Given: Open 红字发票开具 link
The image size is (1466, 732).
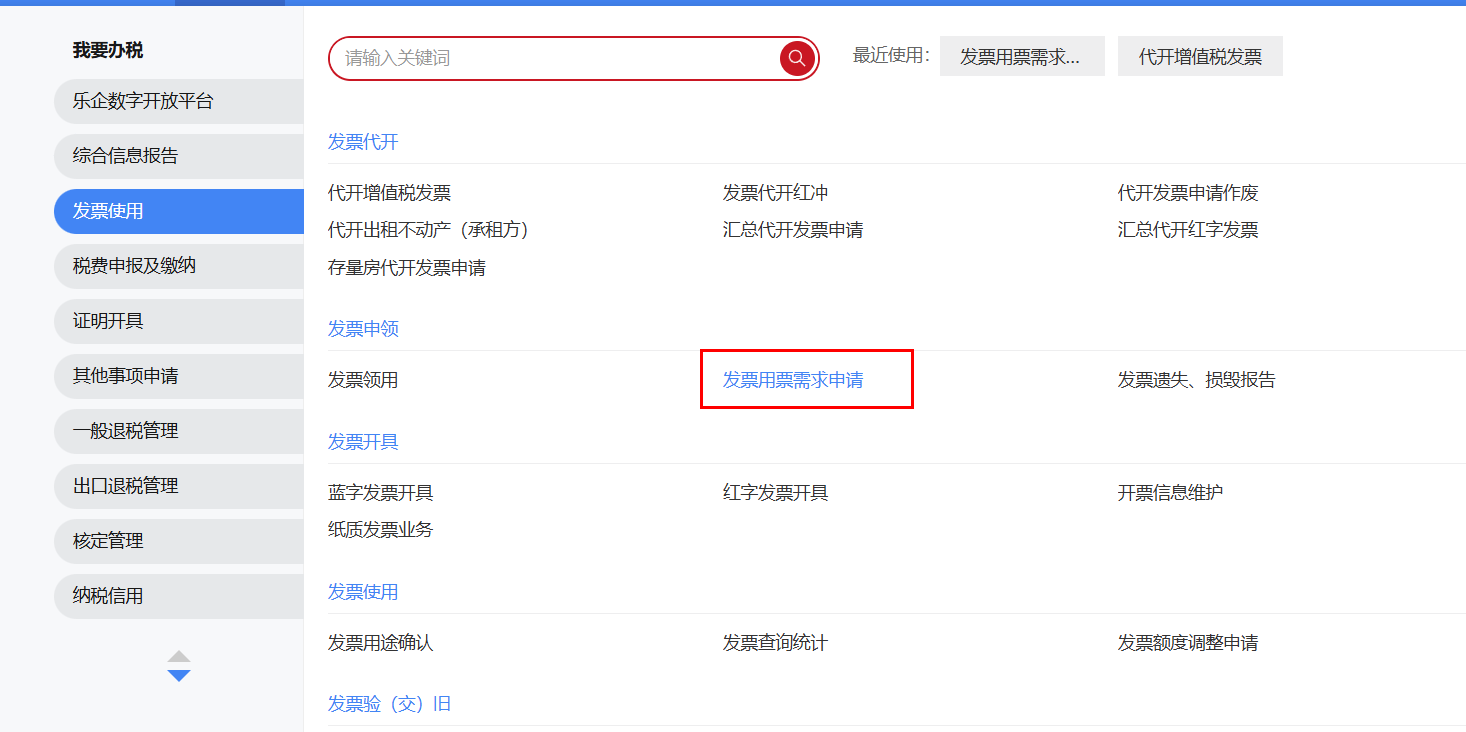Looking at the screenshot, I should (775, 493).
